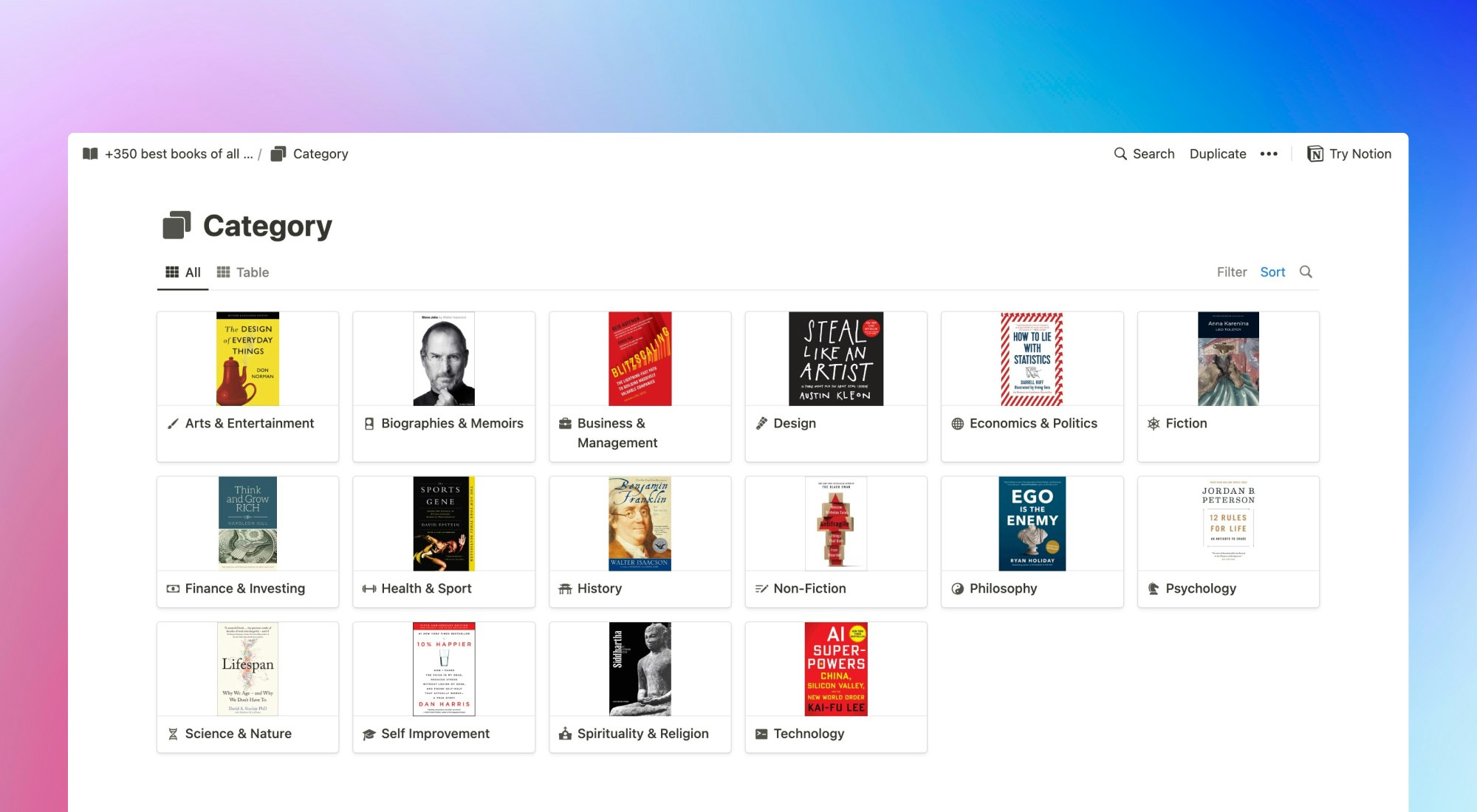
Task: Switch to the All view tab
Action: pyautogui.click(x=183, y=272)
